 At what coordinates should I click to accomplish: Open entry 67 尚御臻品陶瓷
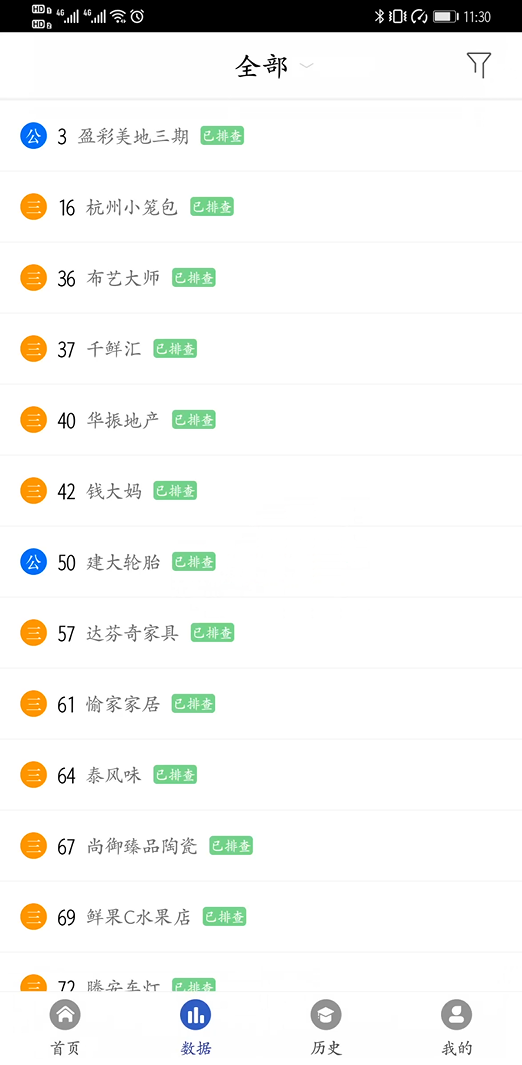(x=261, y=846)
